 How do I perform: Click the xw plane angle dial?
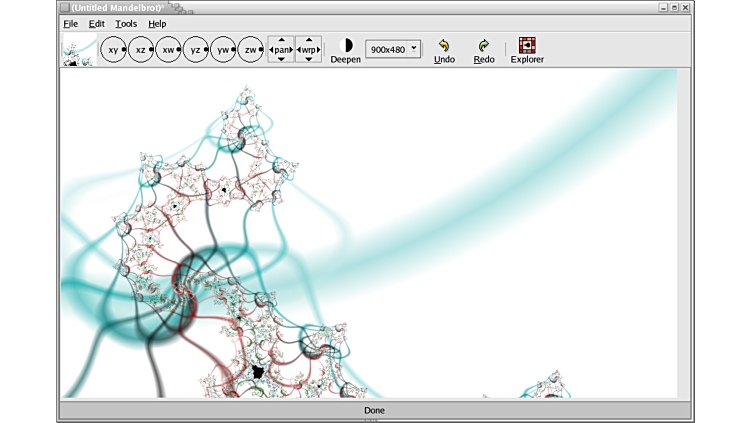point(168,49)
